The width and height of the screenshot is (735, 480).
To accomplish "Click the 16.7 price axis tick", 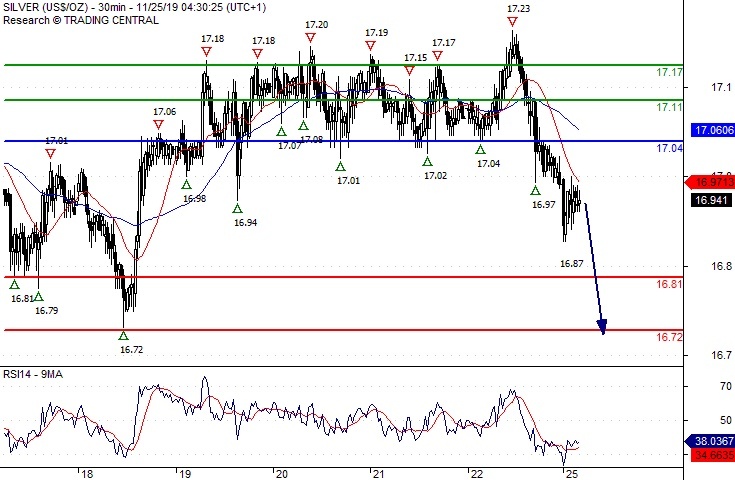I will click(721, 355).
